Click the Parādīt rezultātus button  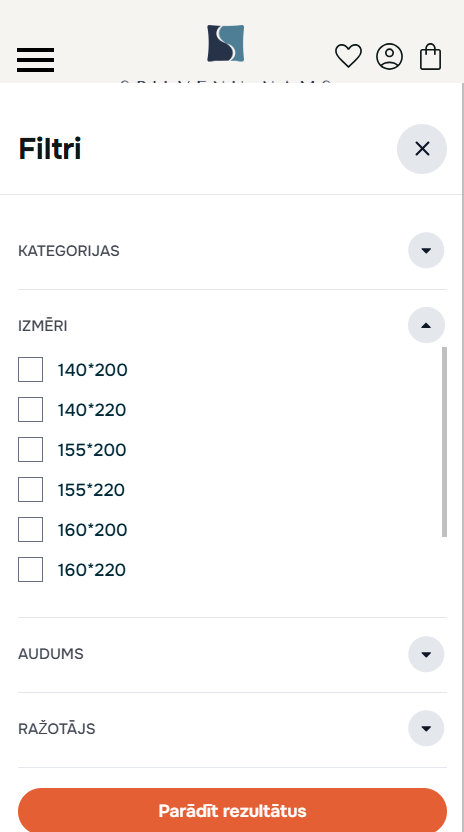click(233, 810)
